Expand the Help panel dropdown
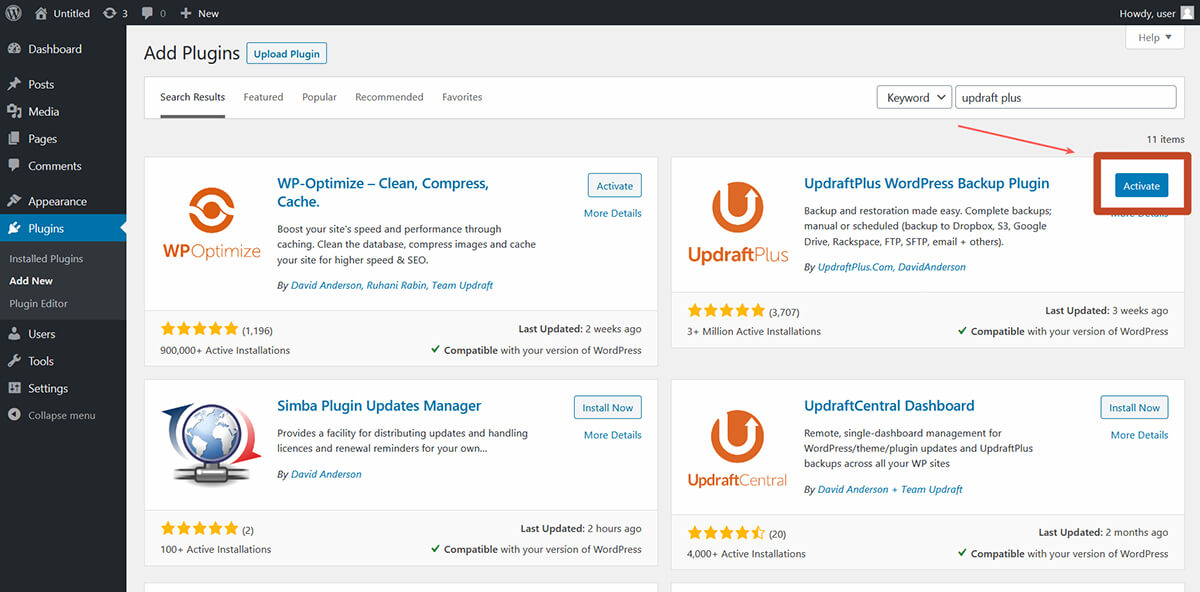1200x592 pixels. coord(1154,38)
